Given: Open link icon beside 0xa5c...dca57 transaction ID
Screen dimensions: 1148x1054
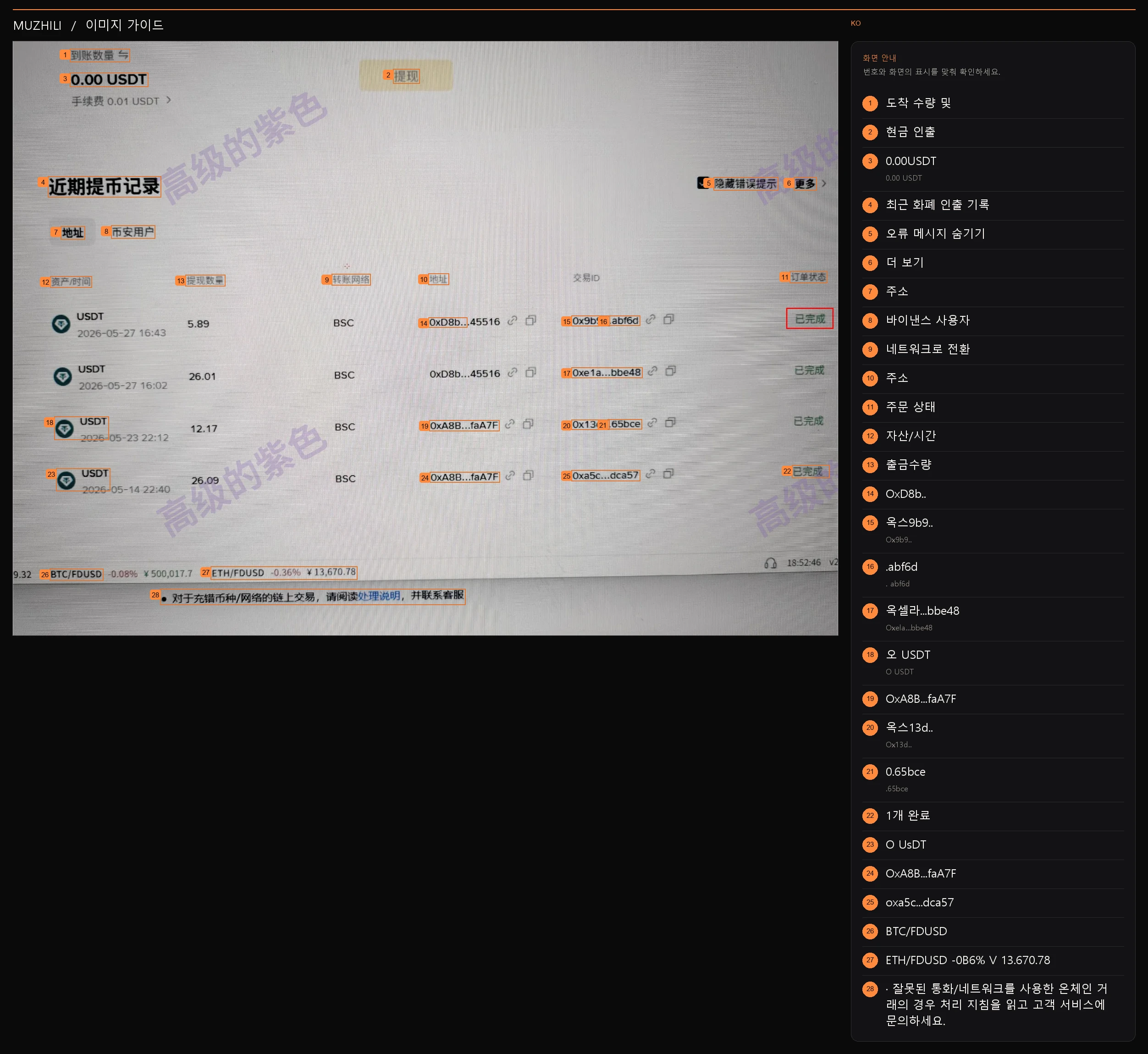Looking at the screenshot, I should pos(650,474).
